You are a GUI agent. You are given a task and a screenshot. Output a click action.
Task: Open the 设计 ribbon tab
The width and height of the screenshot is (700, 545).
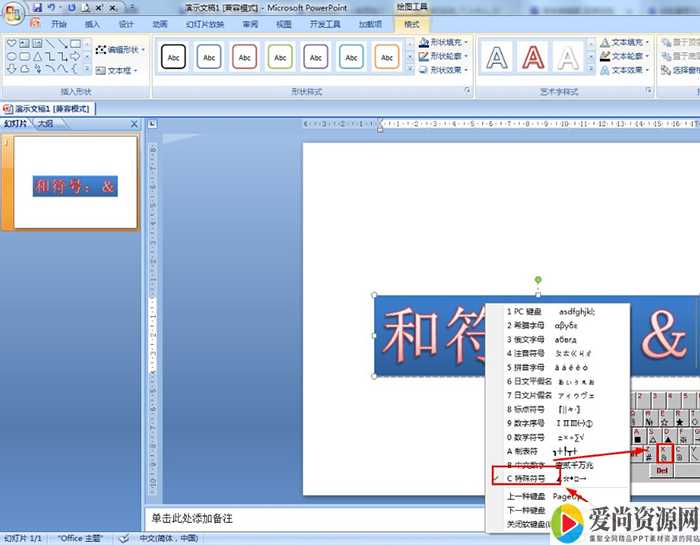[126, 24]
